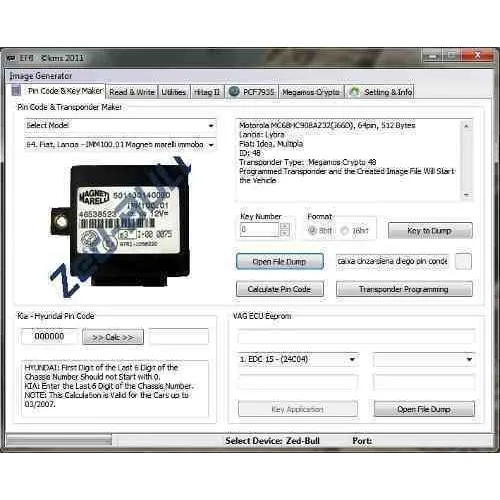The image size is (500, 500).
Task: Click the Calculate Pin Code button
Action: (x=280, y=289)
